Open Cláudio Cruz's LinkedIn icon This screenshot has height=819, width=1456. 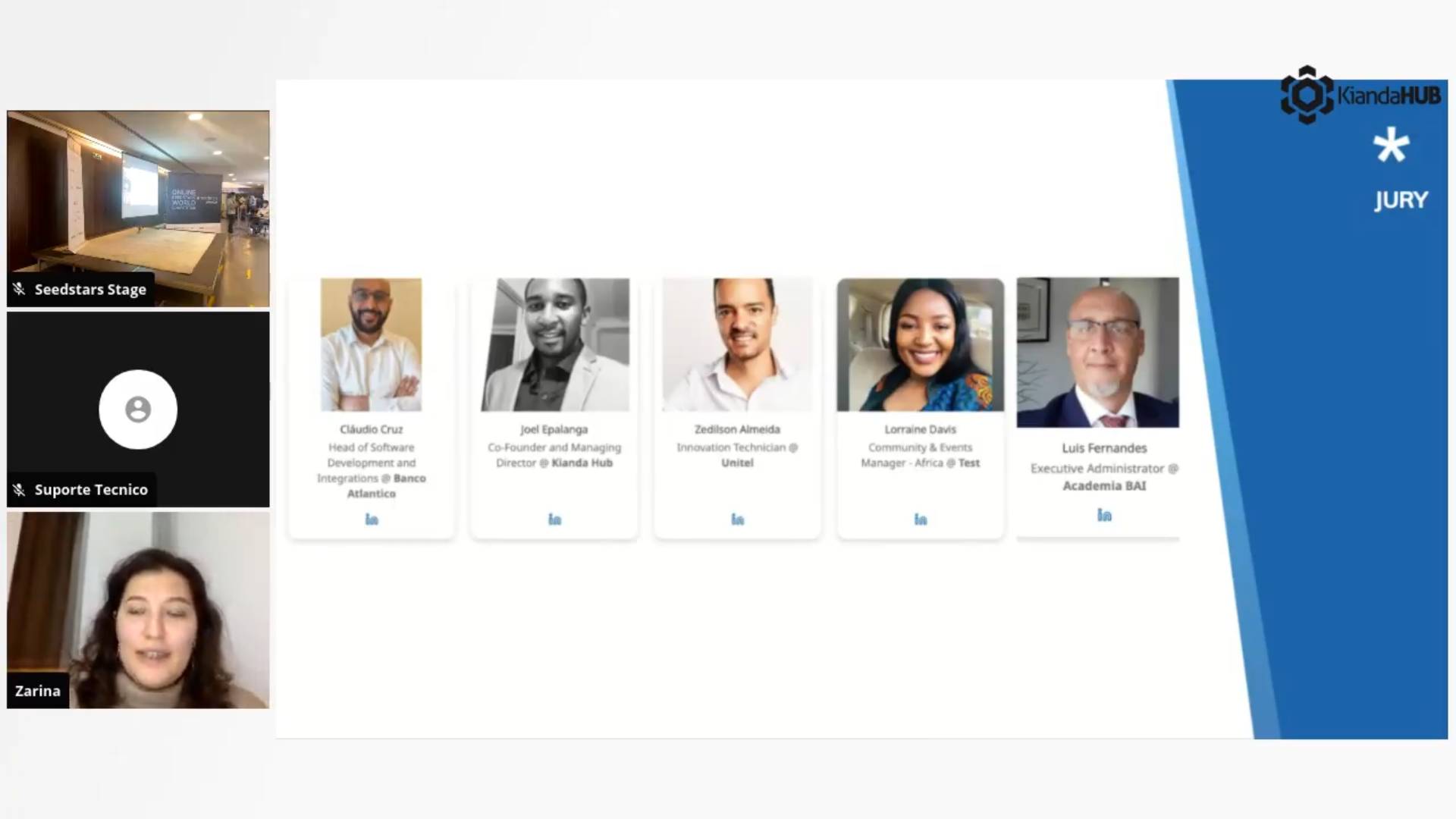(x=372, y=519)
